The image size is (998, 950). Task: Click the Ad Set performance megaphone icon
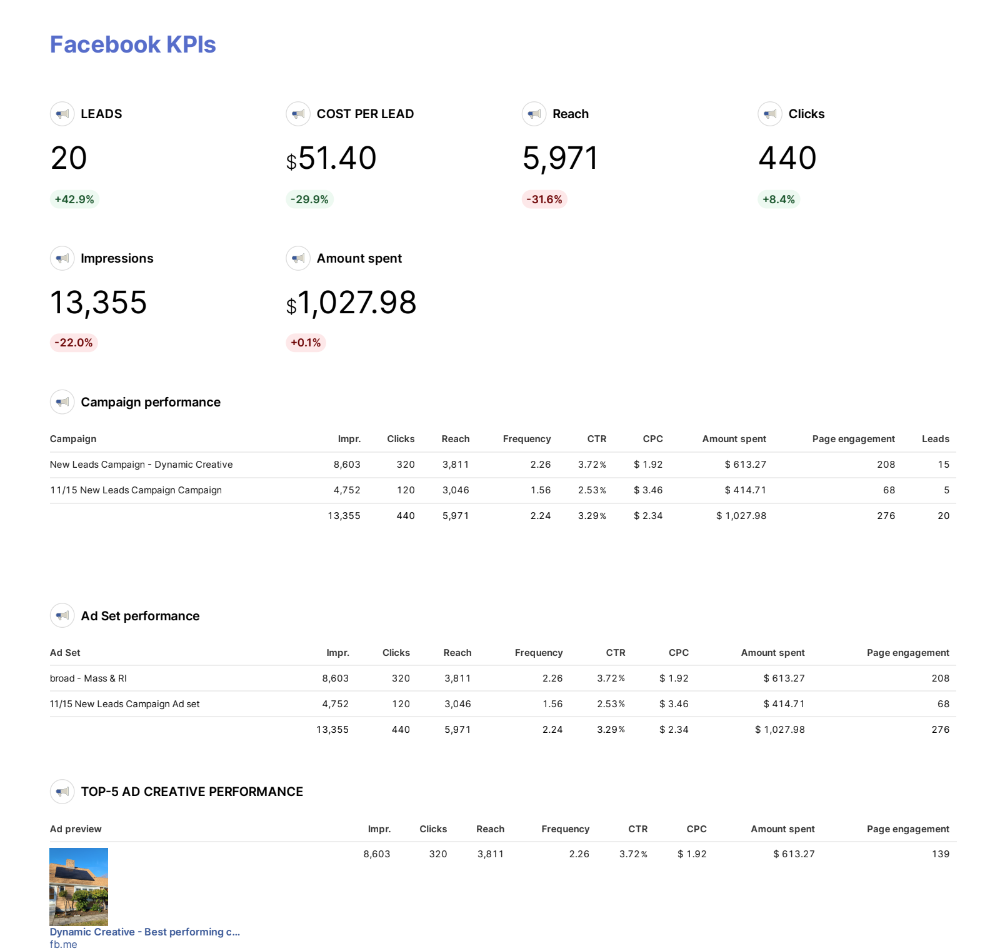click(x=62, y=616)
